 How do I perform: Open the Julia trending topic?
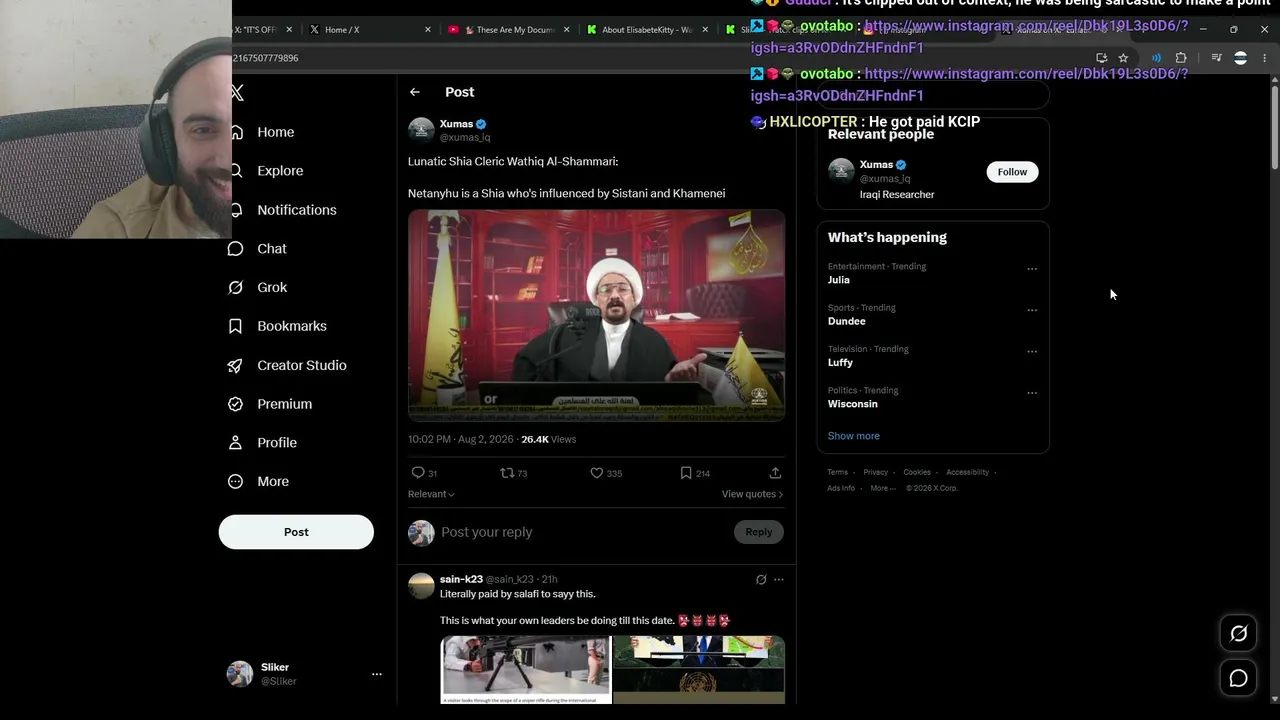838,280
